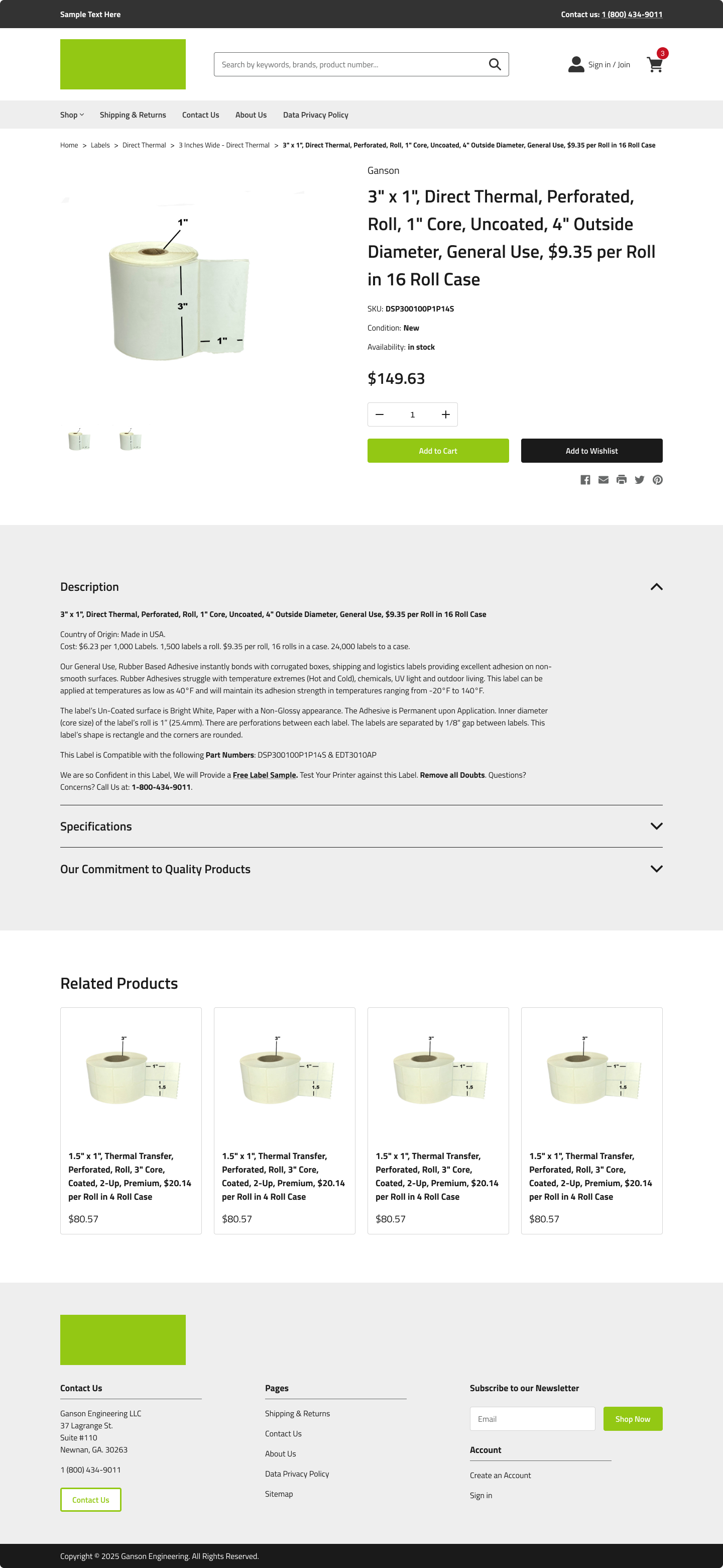Click the Add to Wishlist button

591,451
